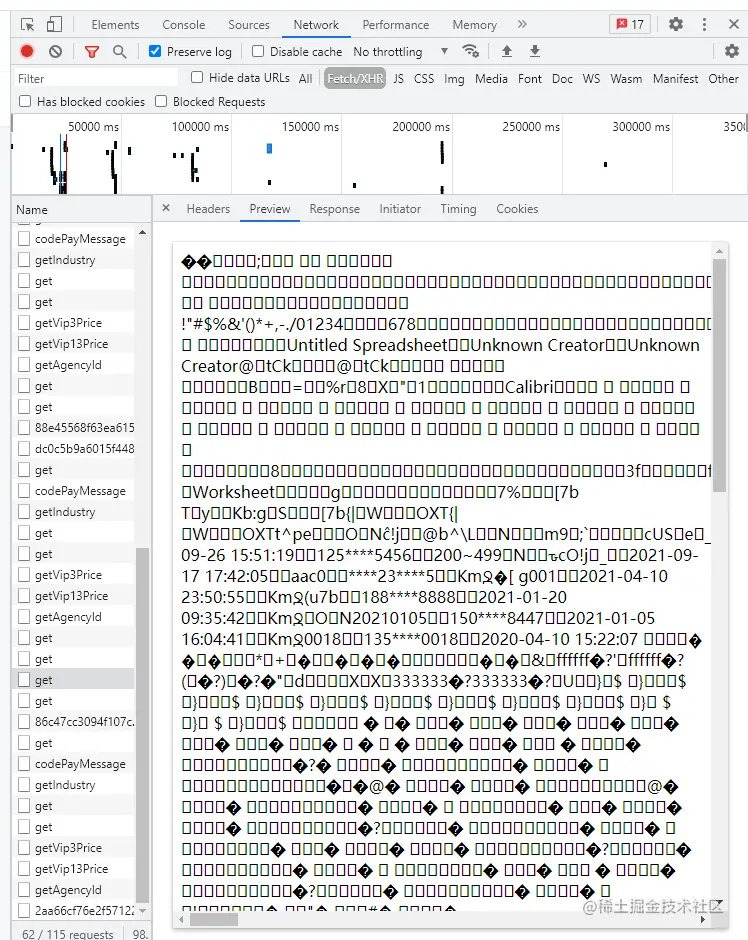
Task: Filter requests by WS
Action: [x=591, y=79]
